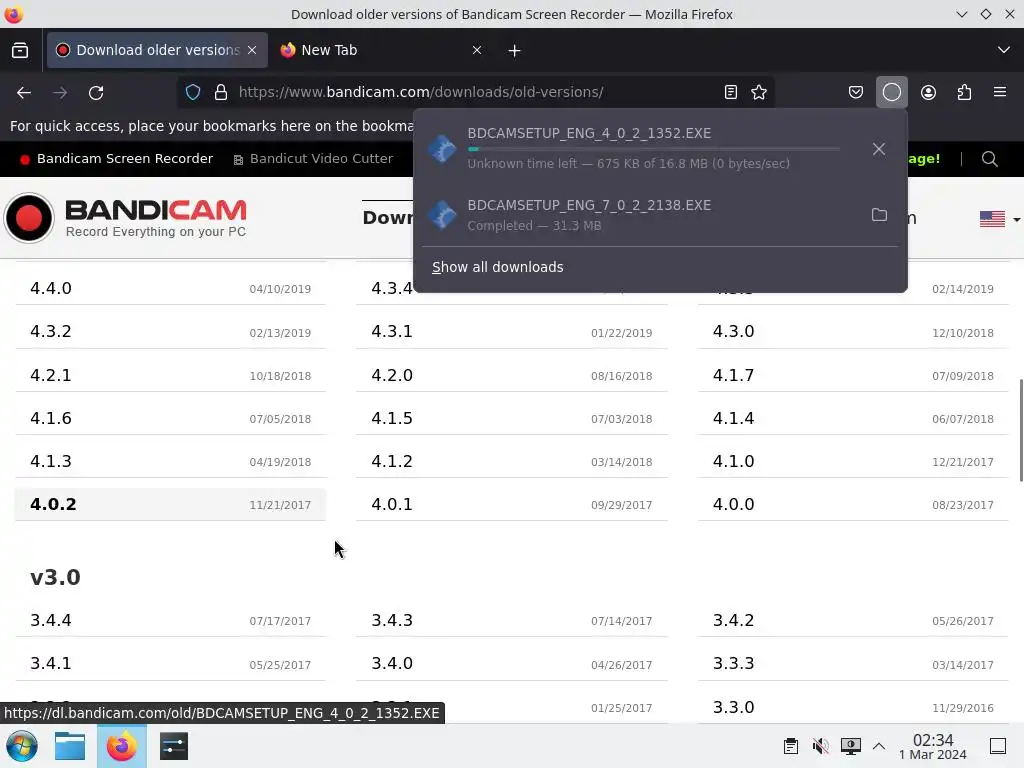
Task: Open Bandicam Screen Recorder nav link
Action: click(x=116, y=159)
